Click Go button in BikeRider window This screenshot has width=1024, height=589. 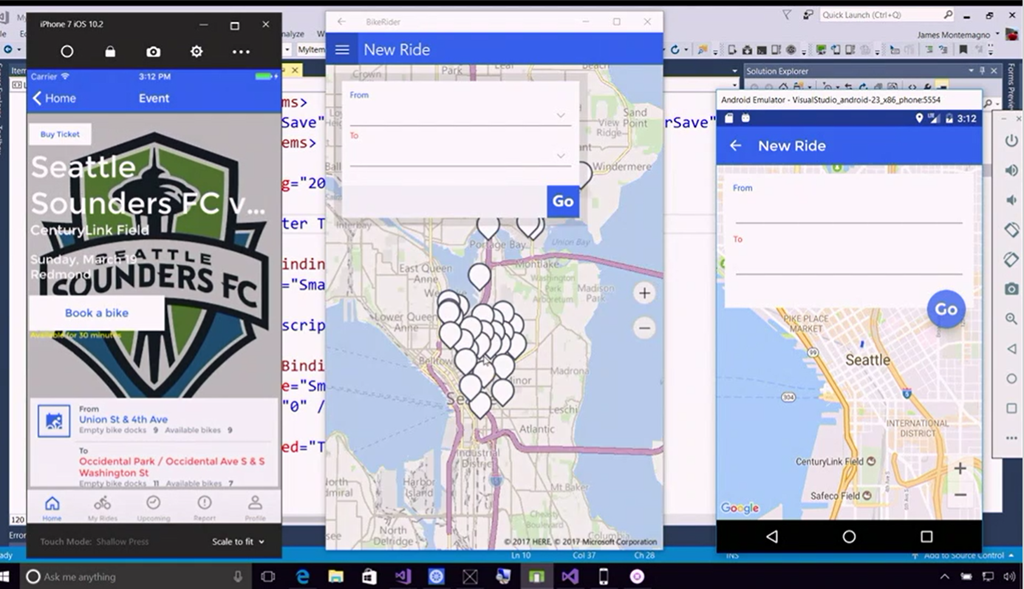[563, 201]
